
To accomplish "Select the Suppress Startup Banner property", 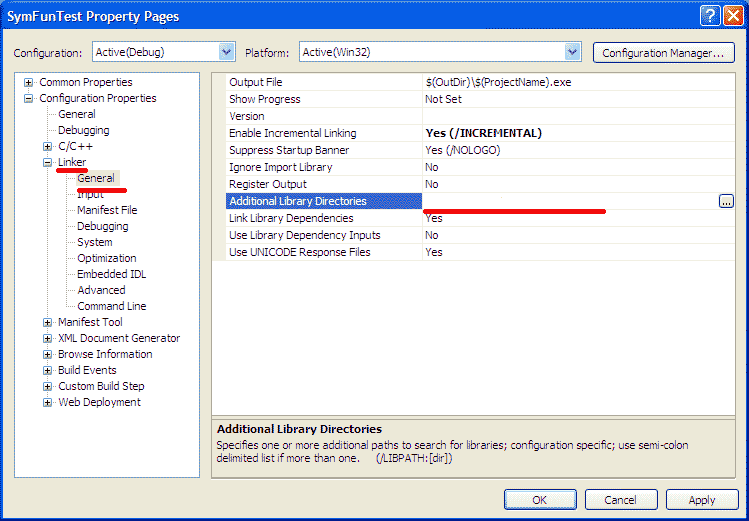I will [x=323, y=150].
